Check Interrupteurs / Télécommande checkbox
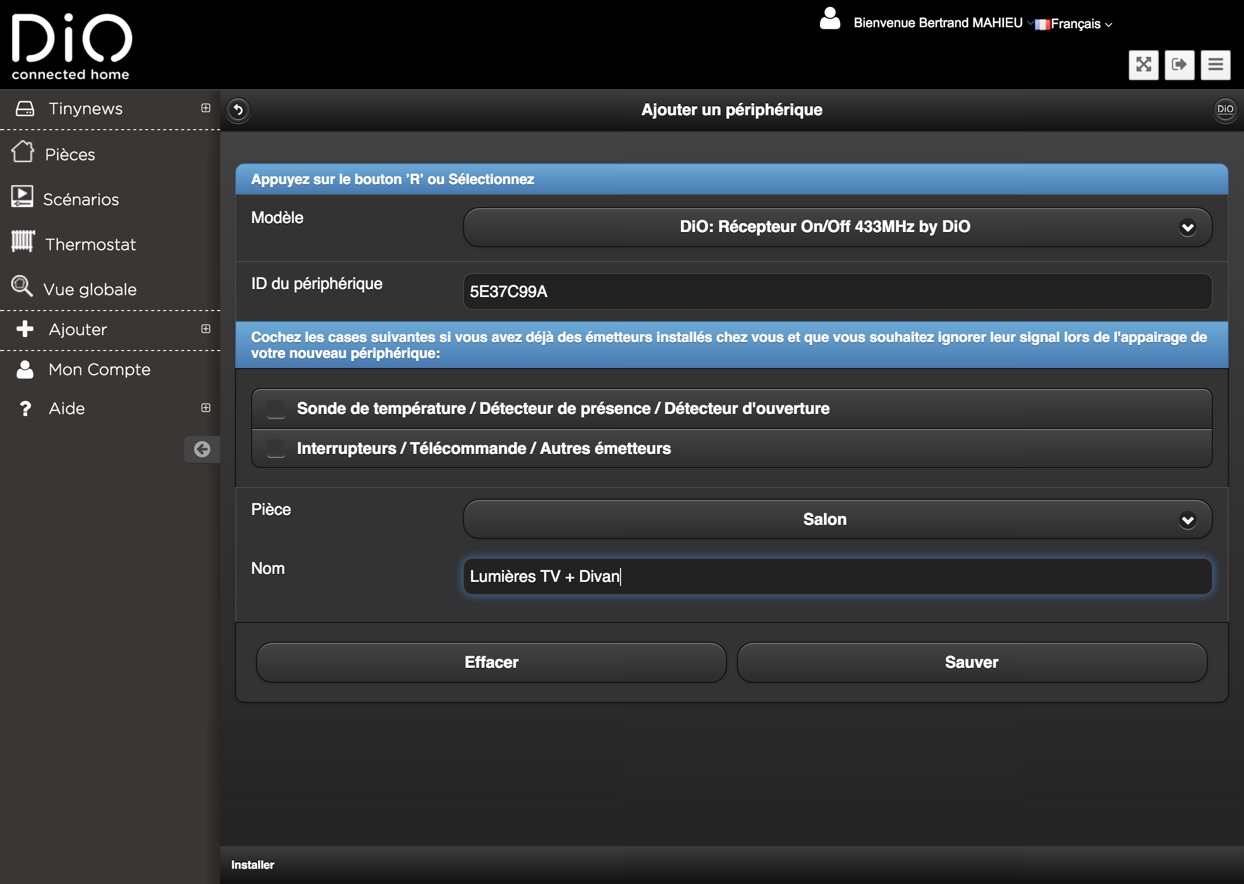 click(x=276, y=449)
